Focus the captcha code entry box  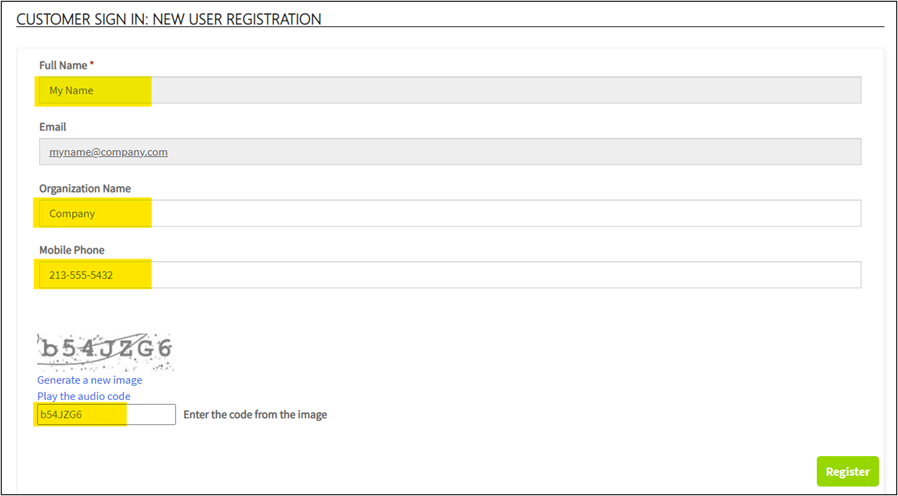click(x=107, y=415)
